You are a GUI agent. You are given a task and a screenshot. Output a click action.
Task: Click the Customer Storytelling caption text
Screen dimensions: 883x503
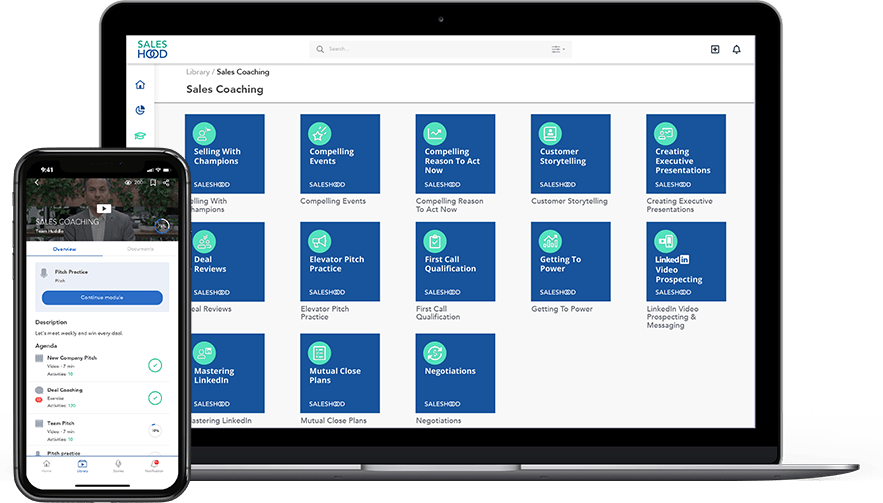[569, 201]
